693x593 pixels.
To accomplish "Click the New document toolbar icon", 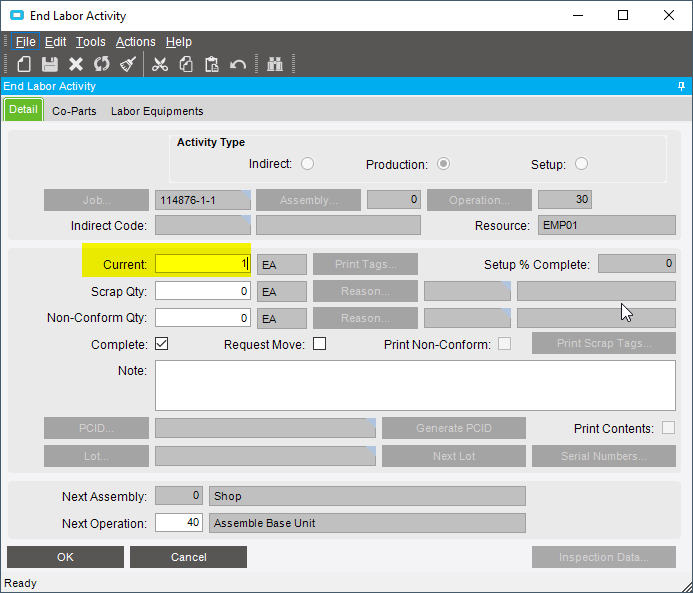I will (x=24, y=65).
